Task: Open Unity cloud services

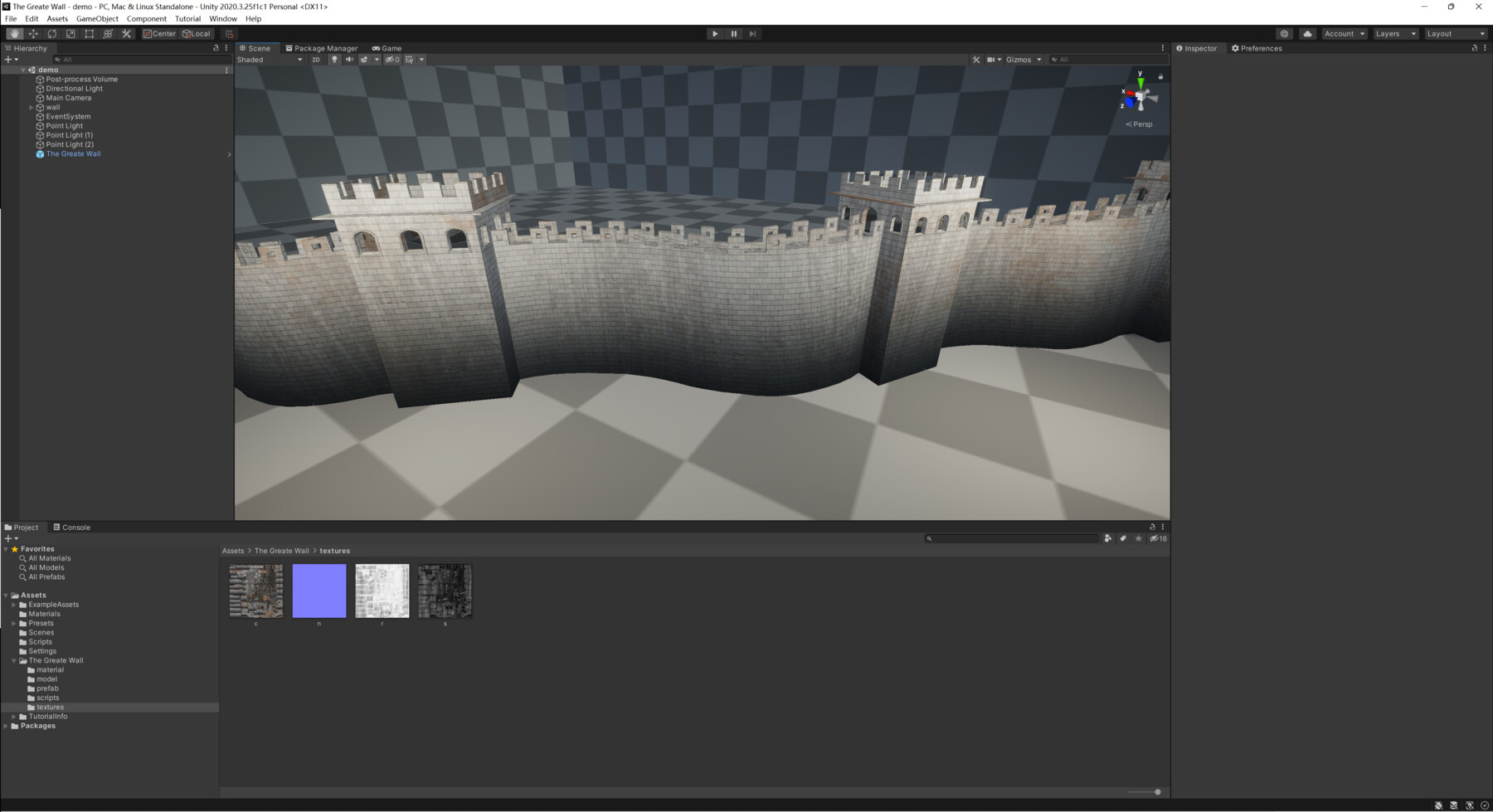Action: [1307, 34]
